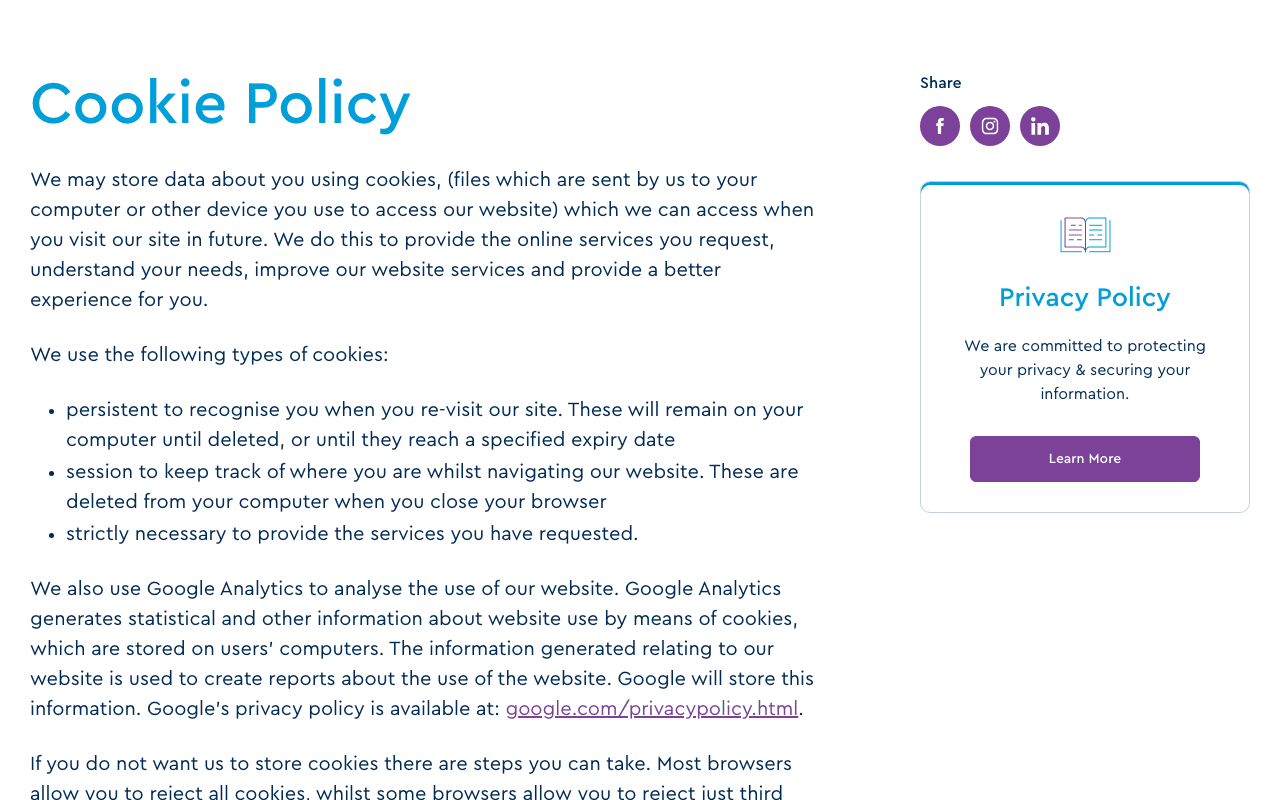
Task: Click the first paragraph about storing cookie data
Action: pyautogui.click(x=420, y=240)
